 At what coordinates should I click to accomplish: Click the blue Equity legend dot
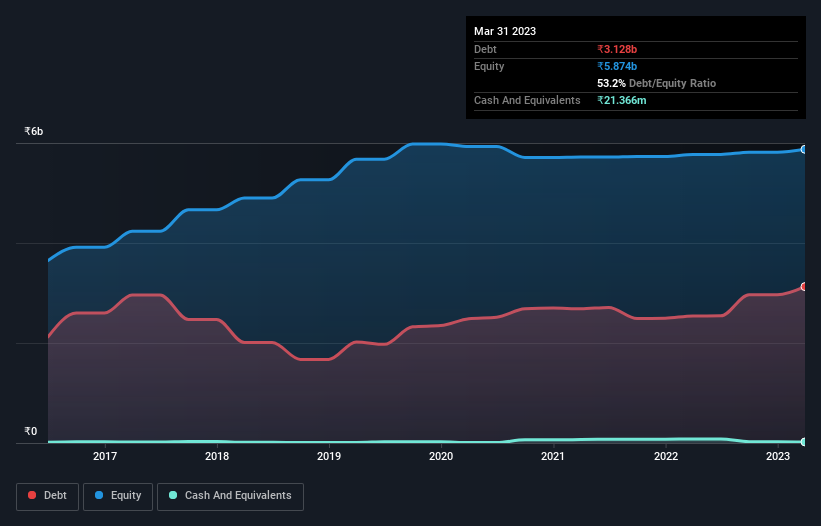[99, 495]
